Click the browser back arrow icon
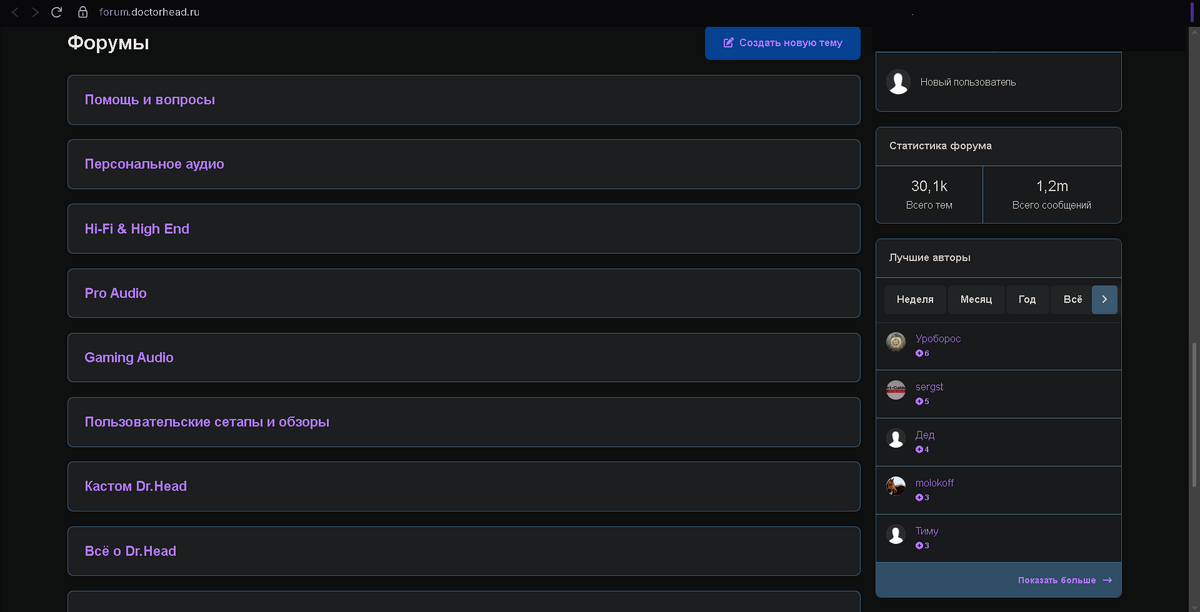Screen dimensions: 1200x612 pyautogui.click(x=15, y=12)
